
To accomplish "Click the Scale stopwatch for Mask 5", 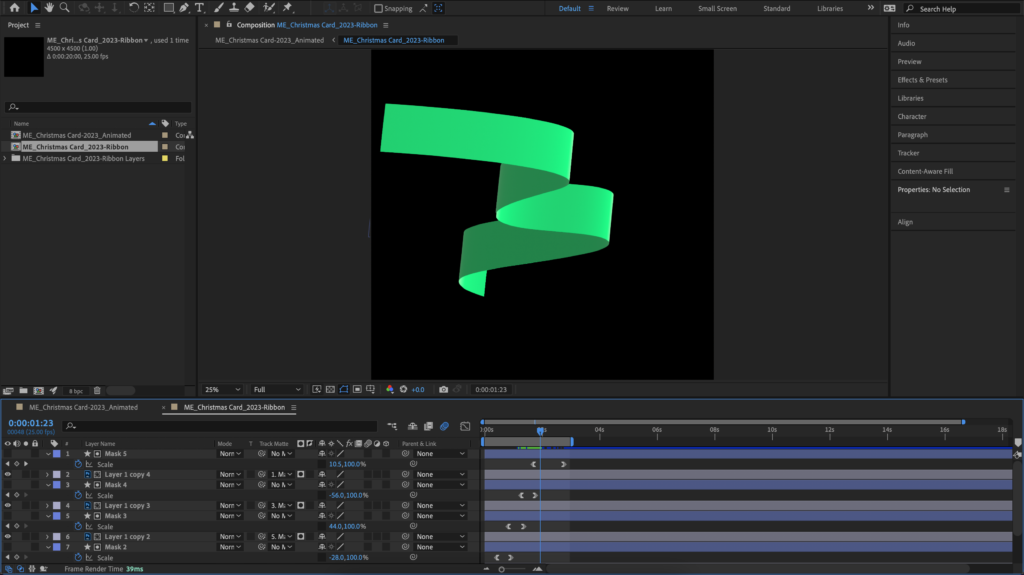I will pyautogui.click(x=78, y=464).
